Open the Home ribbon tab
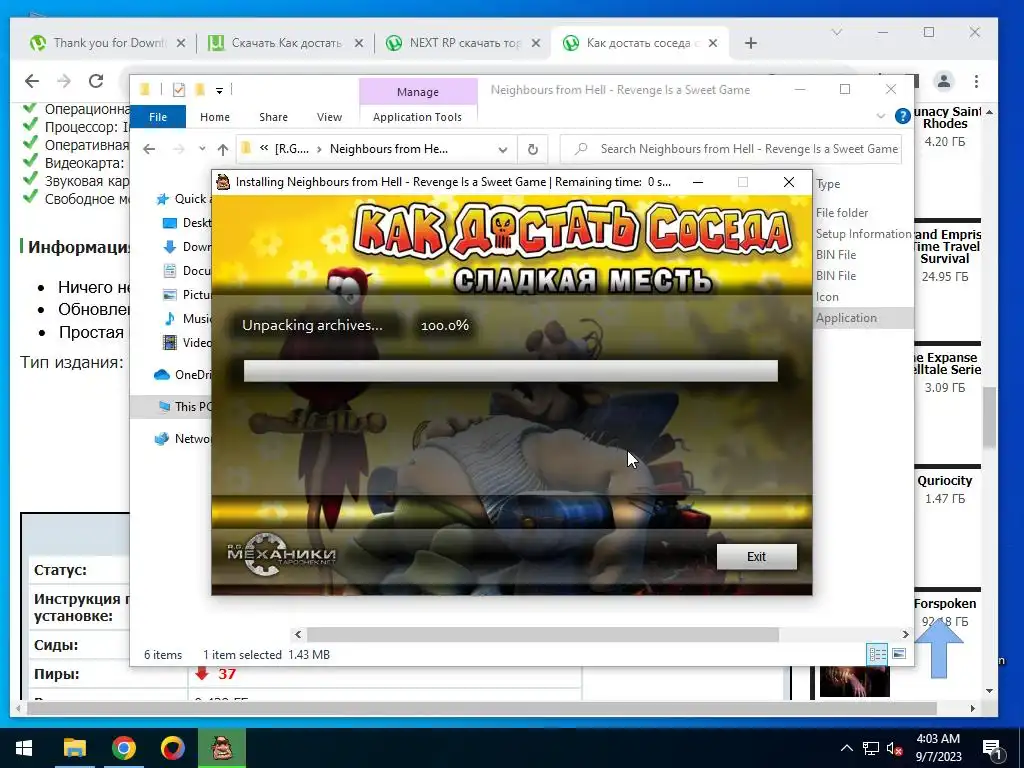 coord(215,117)
